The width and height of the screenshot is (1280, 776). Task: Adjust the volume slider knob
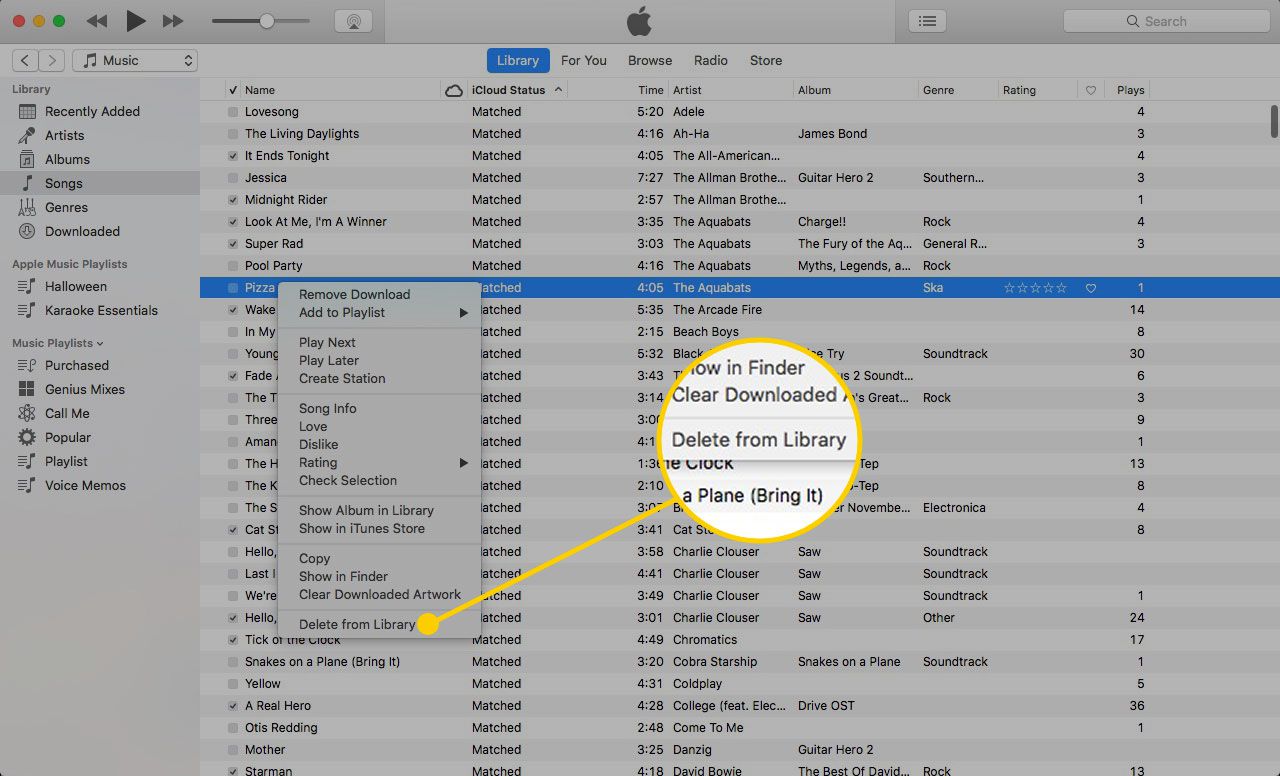(266, 21)
